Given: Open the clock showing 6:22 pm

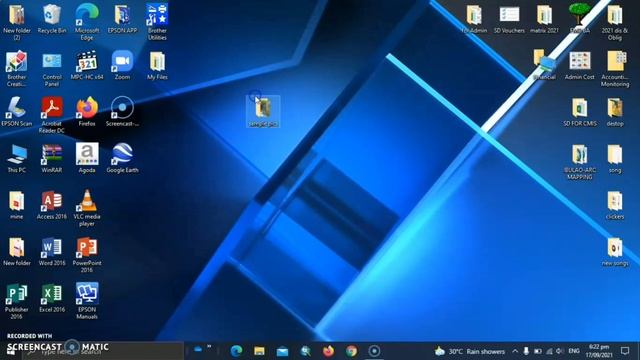Looking at the screenshot, I should 599,351.
